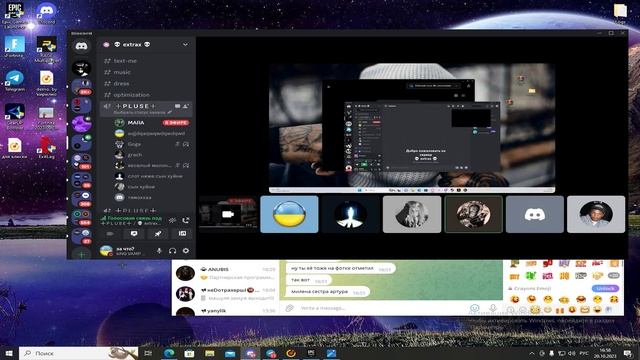Deafen with headphones icon in user panel
This screenshot has width=640, height=360.
173,251
